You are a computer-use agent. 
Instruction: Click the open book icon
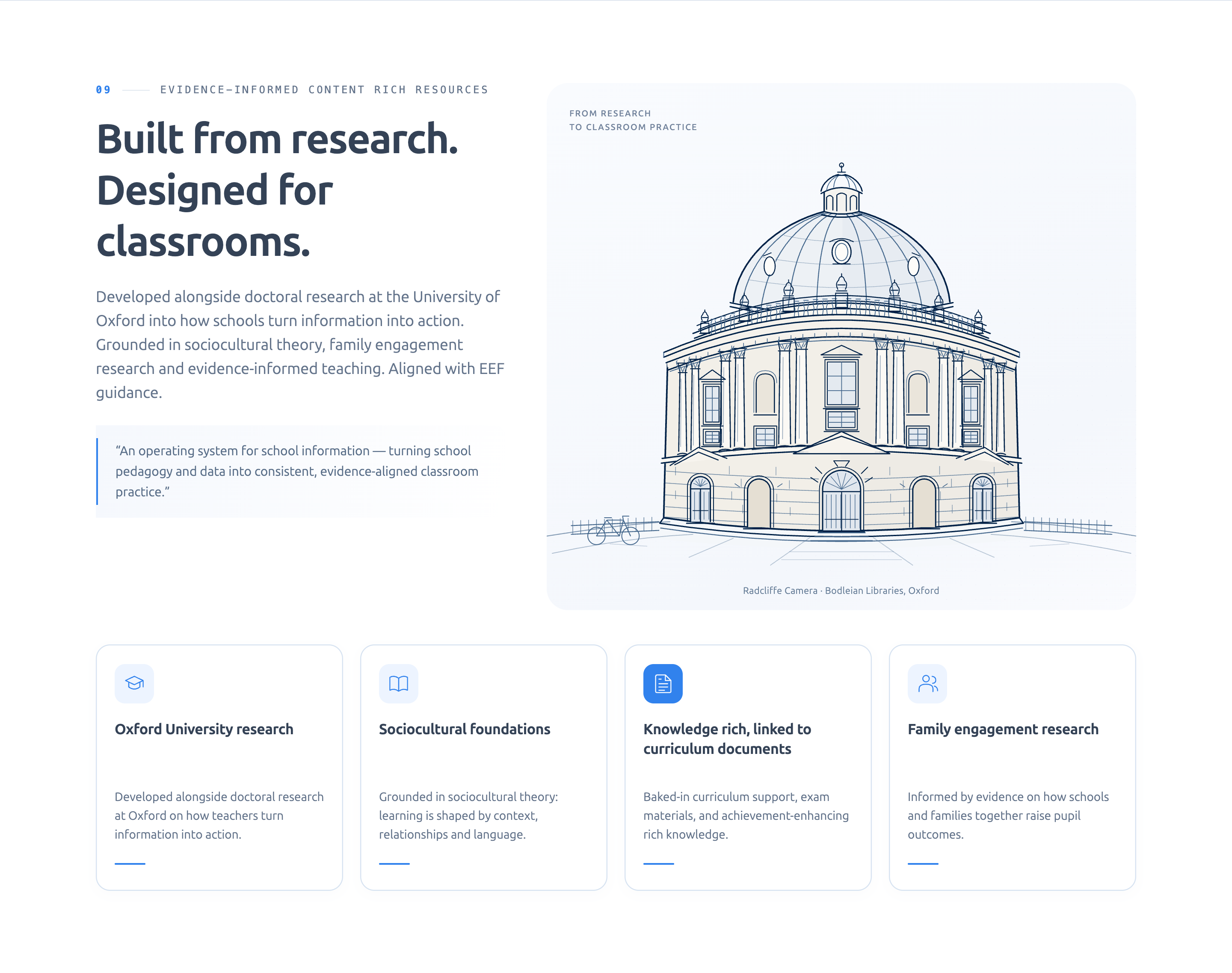coord(399,683)
